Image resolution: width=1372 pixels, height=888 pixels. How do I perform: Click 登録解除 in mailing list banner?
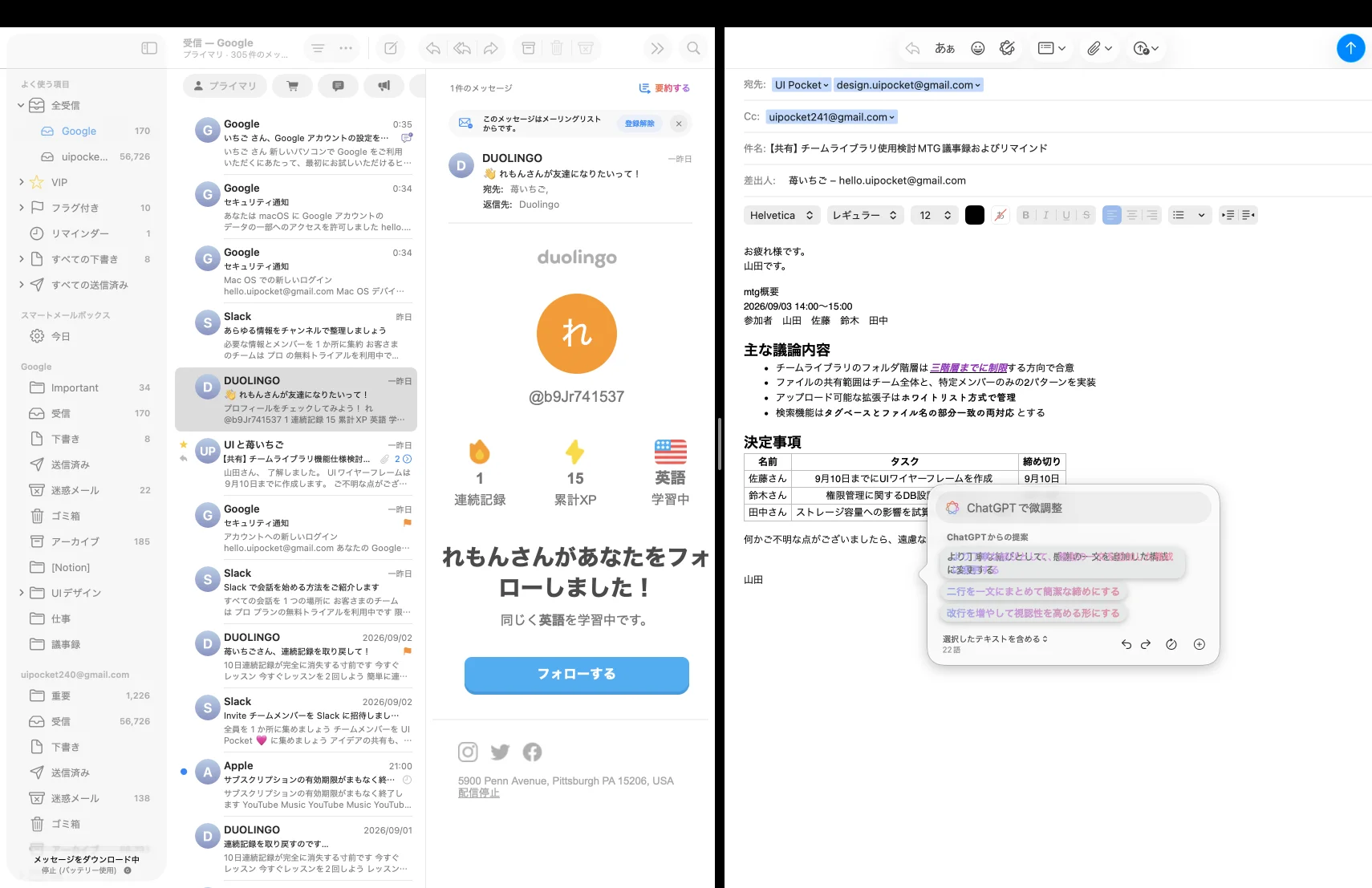(x=639, y=124)
